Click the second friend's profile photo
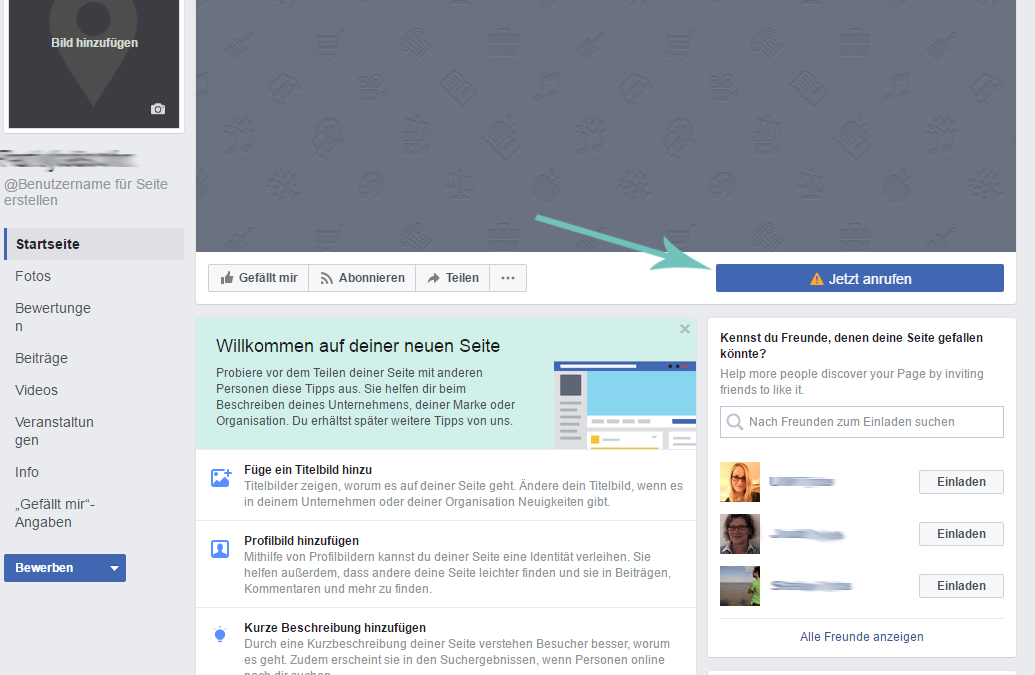Image resolution: width=1035 pixels, height=675 pixels. (740, 534)
